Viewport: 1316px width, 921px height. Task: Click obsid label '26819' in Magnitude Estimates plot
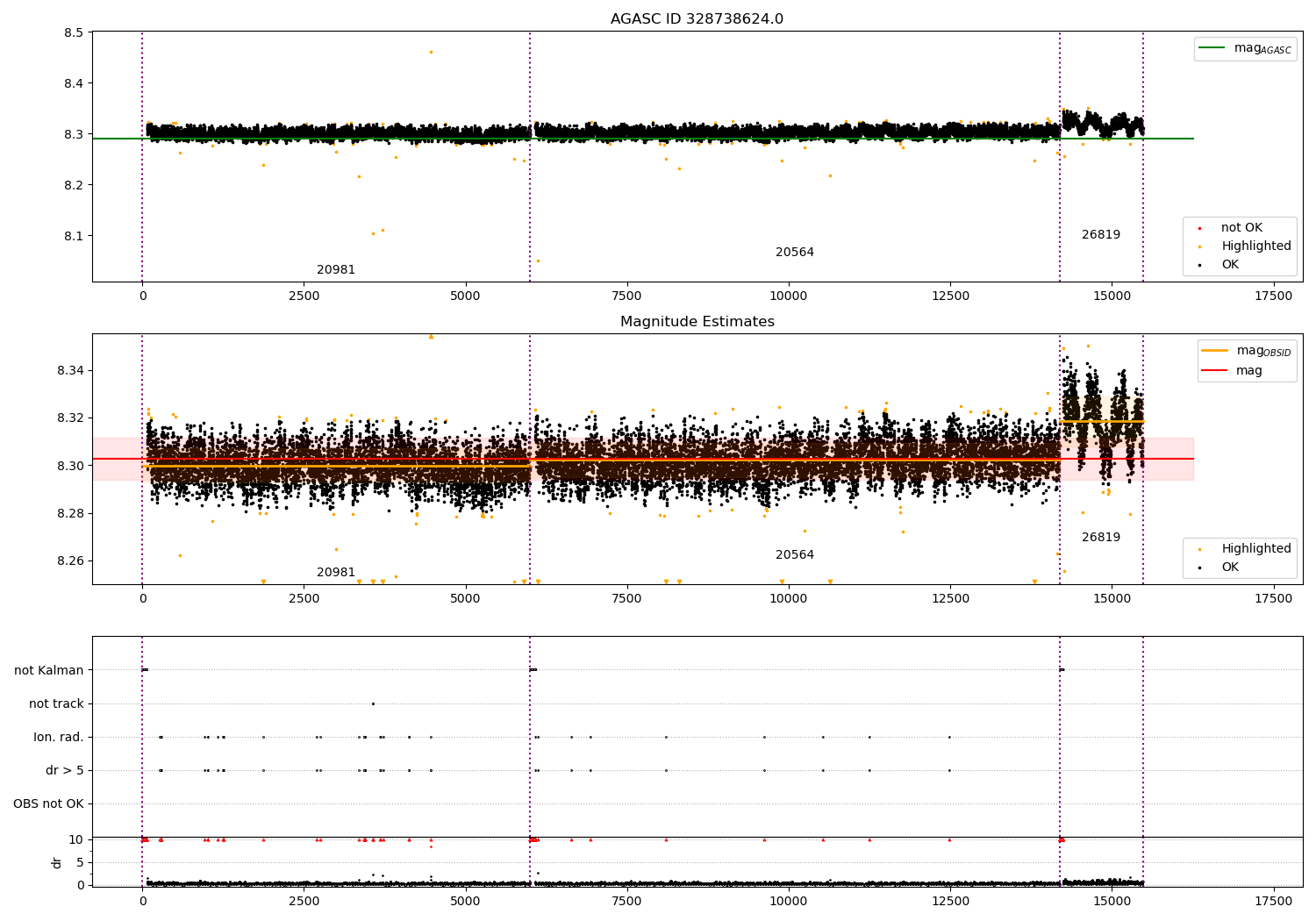(1101, 538)
